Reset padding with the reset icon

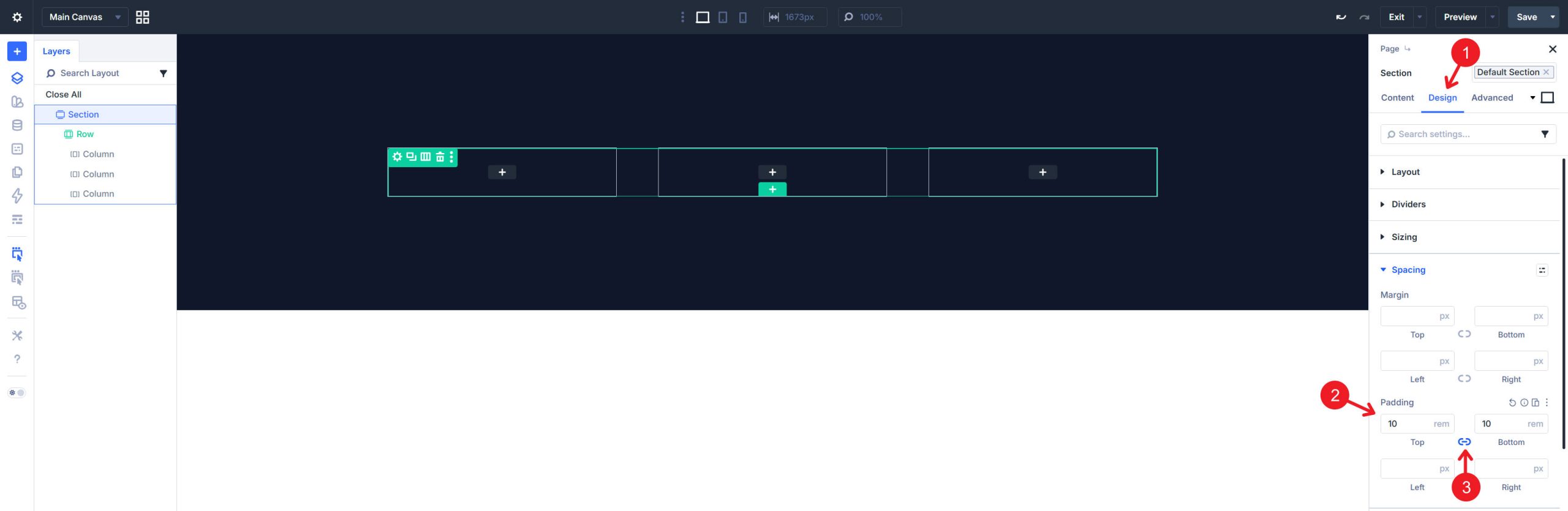1512,403
